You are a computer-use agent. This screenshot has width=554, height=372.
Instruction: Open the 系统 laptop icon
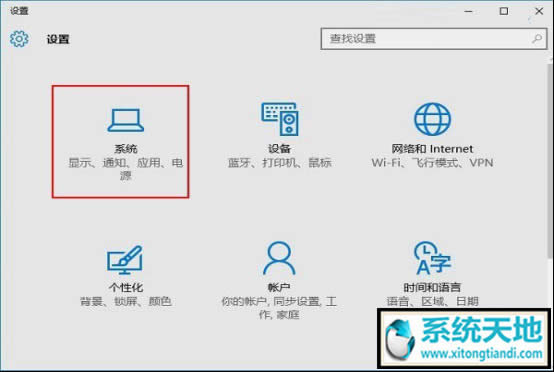[125, 120]
